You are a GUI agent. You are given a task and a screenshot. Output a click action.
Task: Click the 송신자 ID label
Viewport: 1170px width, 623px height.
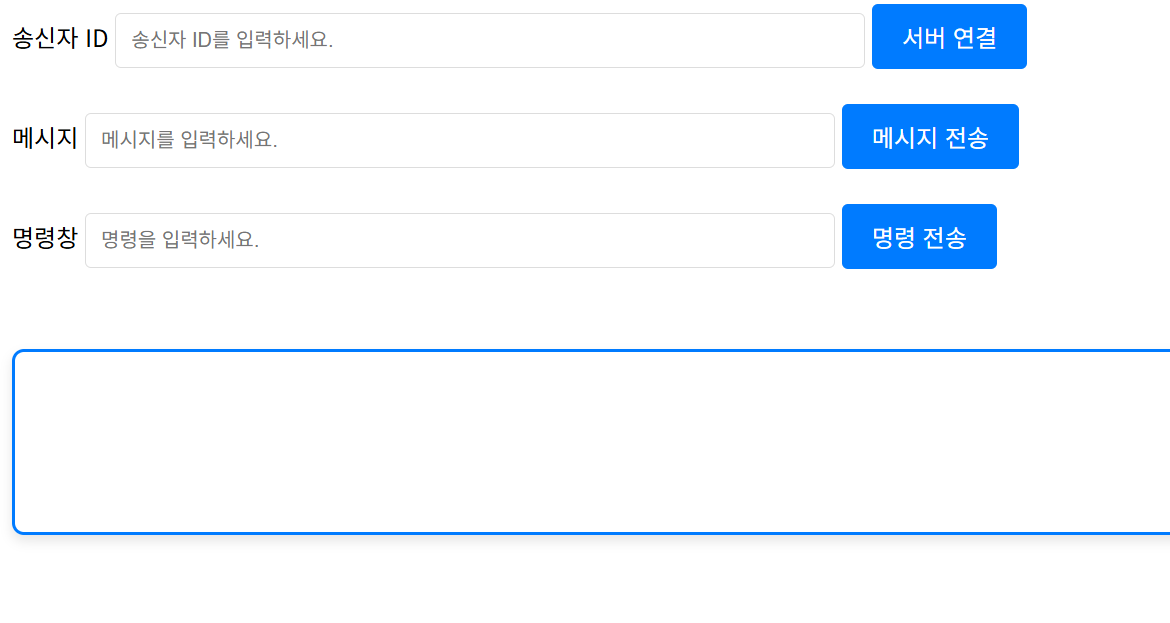pyautogui.click(x=60, y=39)
